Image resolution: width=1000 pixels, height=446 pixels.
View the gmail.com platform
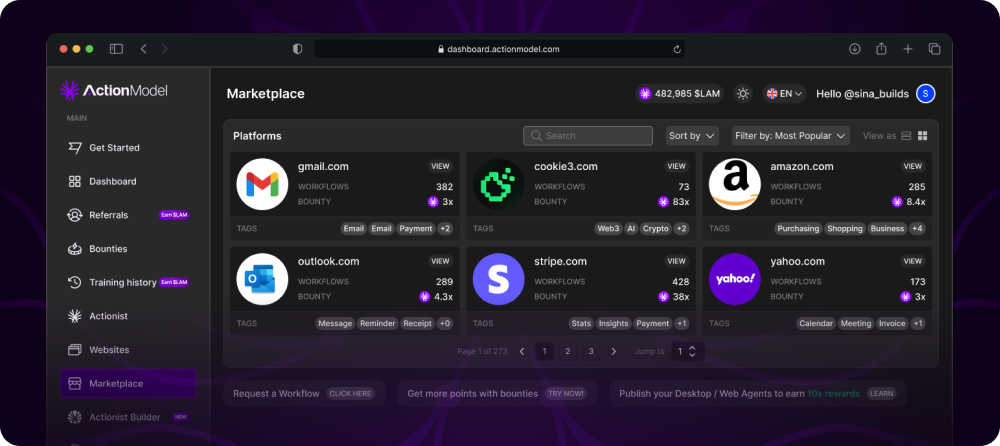click(x=440, y=167)
